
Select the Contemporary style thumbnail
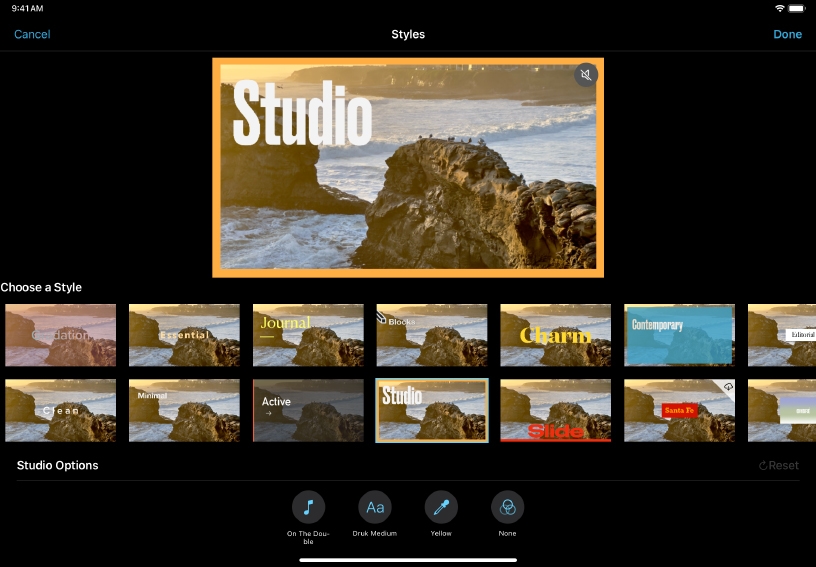click(679, 335)
